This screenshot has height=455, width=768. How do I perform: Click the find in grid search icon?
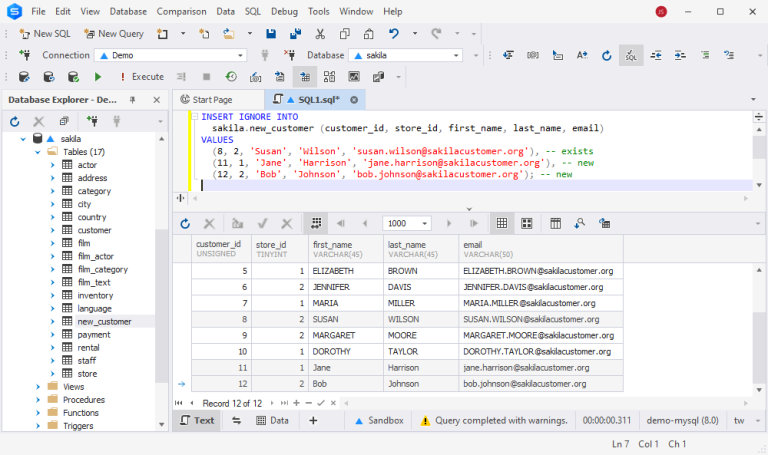point(580,224)
